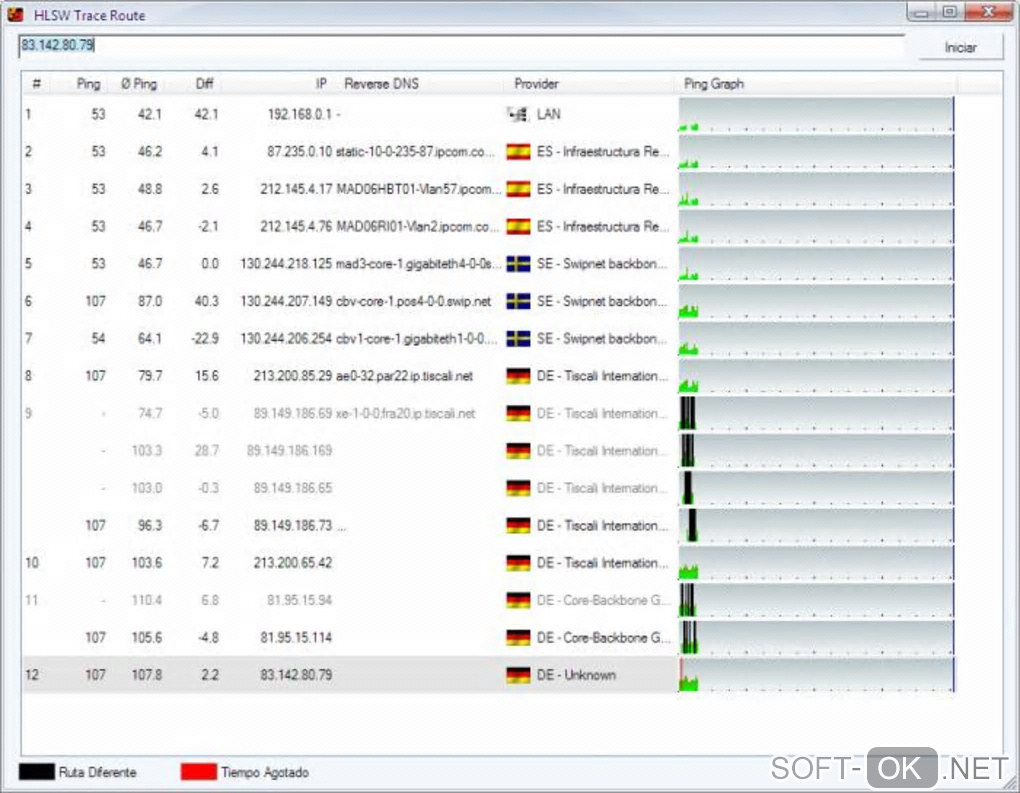This screenshot has height=793, width=1020.
Task: Click the Tiempo Agotado legend label
Action: 265,772
